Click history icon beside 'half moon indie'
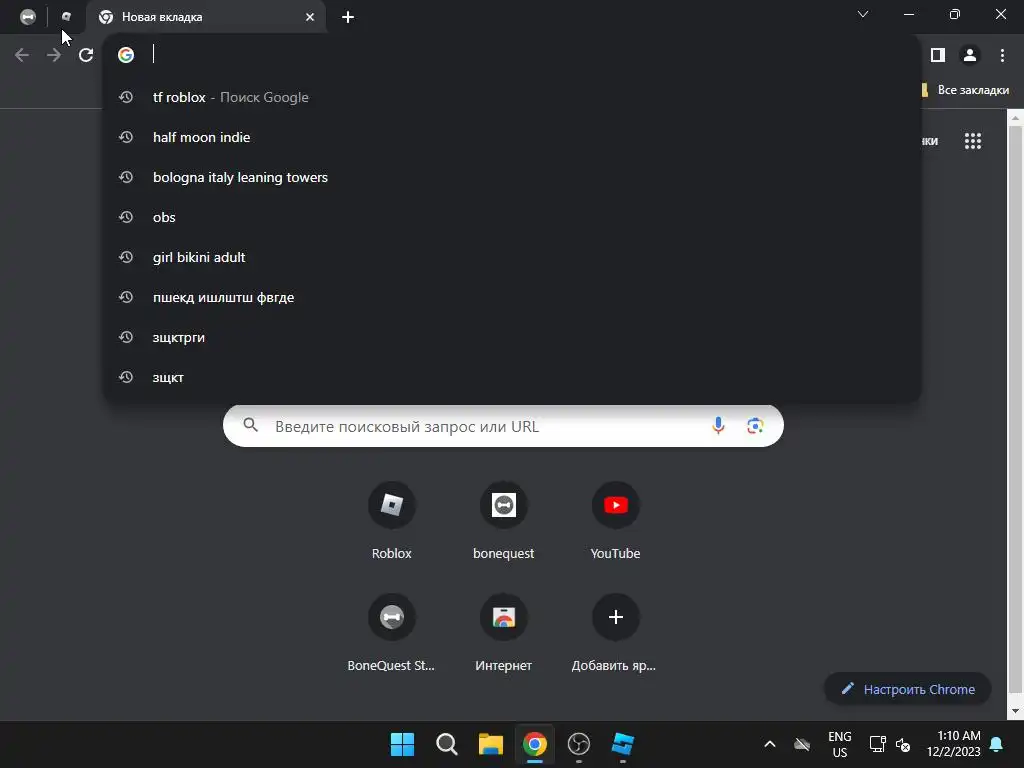The image size is (1024, 768). tap(126, 137)
